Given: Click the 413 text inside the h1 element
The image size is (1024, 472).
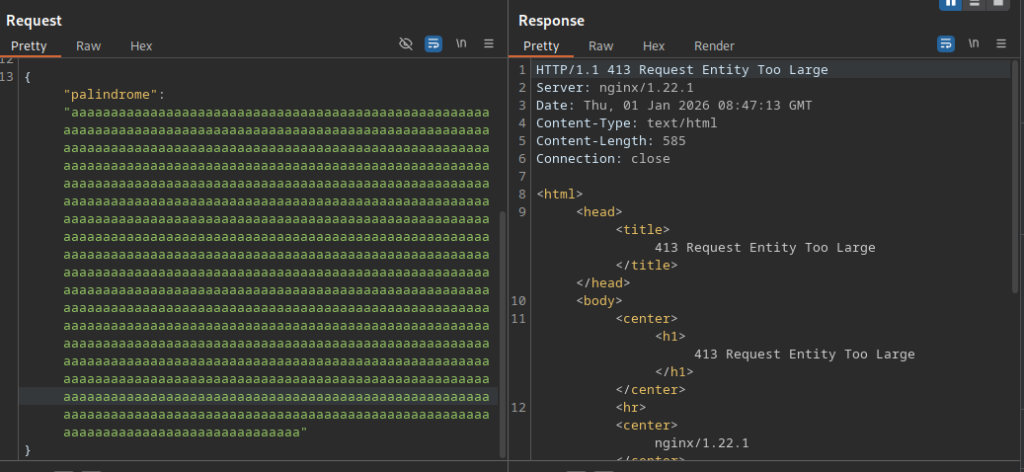Looking at the screenshot, I should 804,354.
